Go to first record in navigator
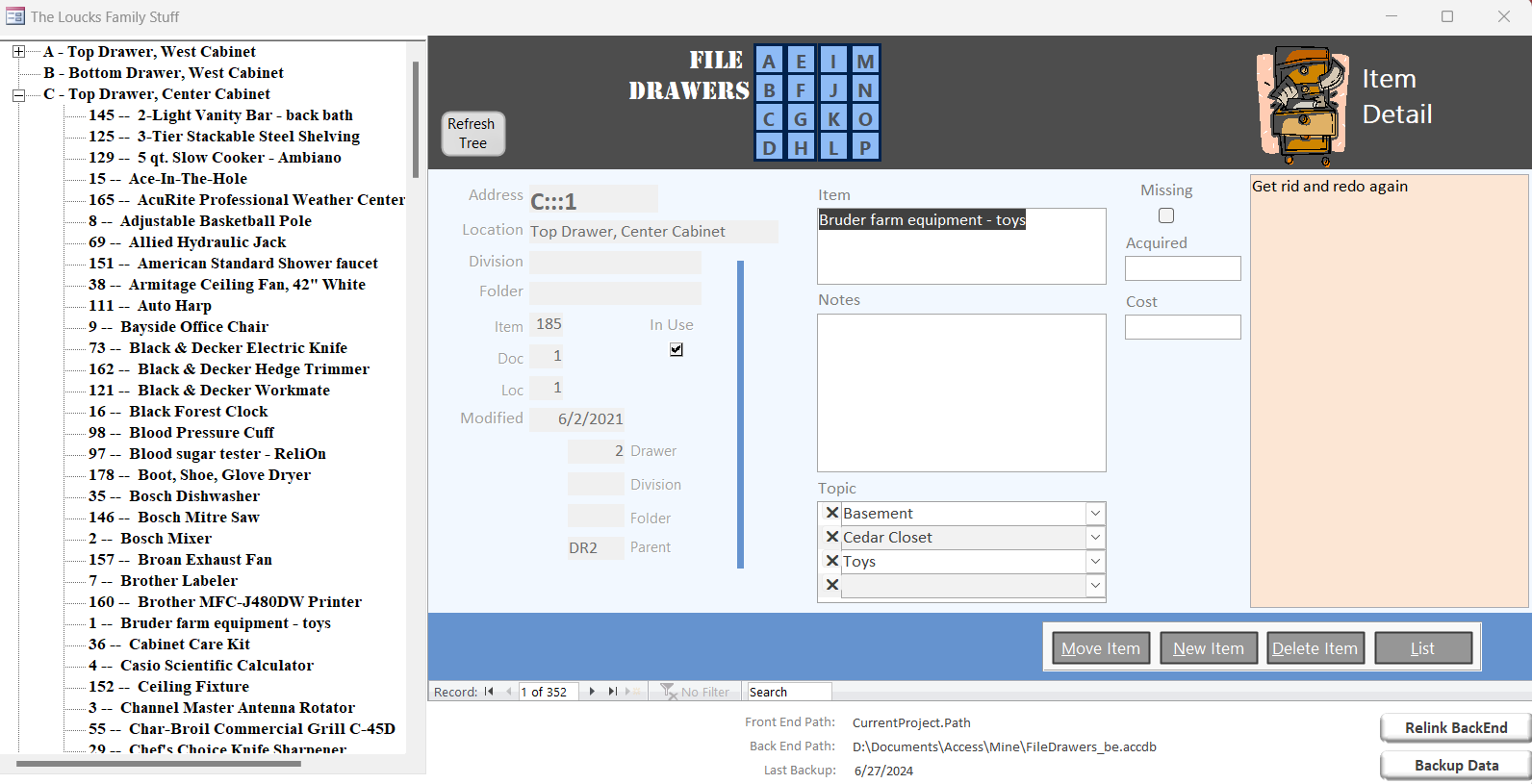Viewport: 1532px width, 784px height. (489, 692)
